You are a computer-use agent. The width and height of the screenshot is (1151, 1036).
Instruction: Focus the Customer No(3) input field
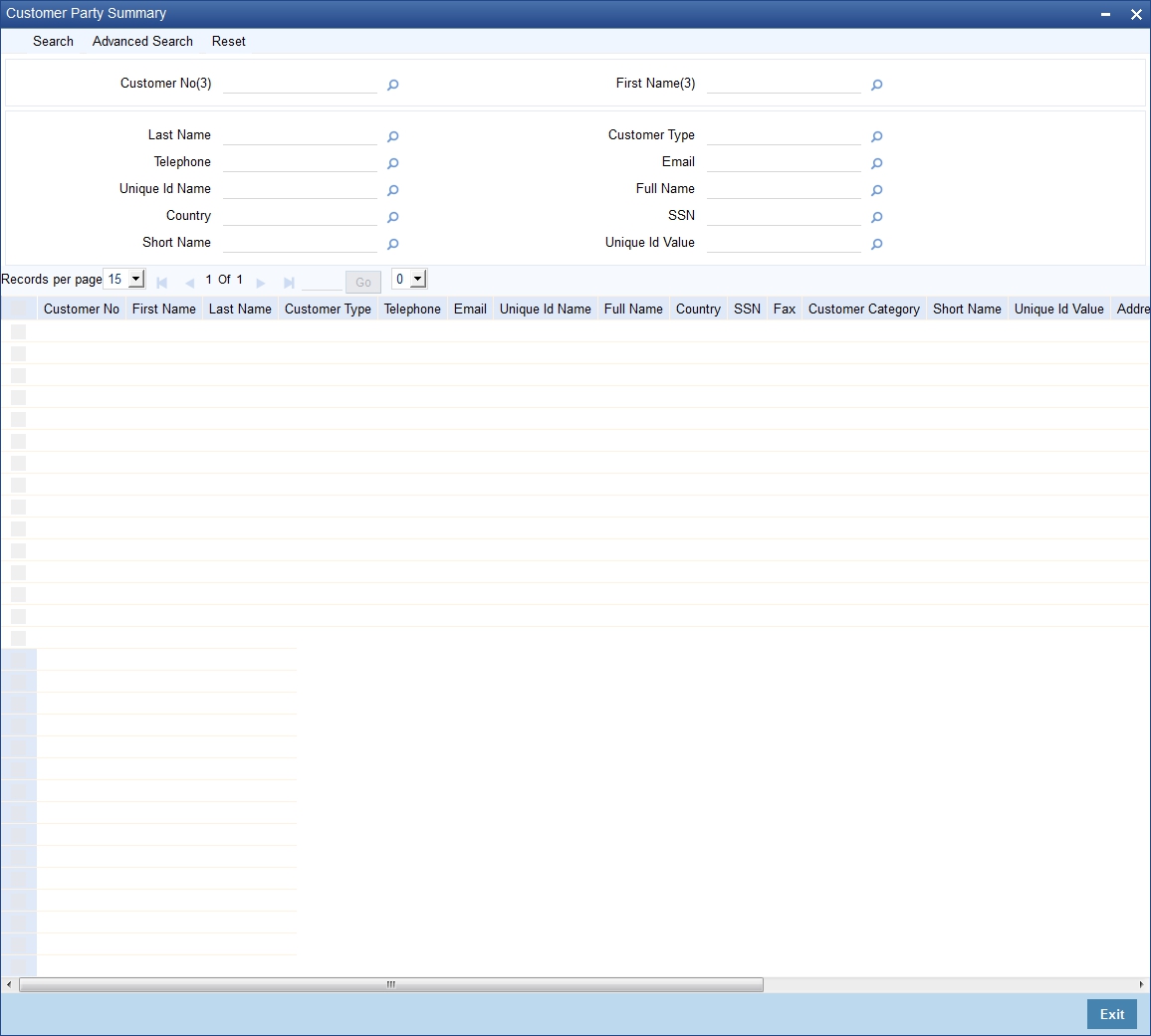pyautogui.click(x=300, y=84)
